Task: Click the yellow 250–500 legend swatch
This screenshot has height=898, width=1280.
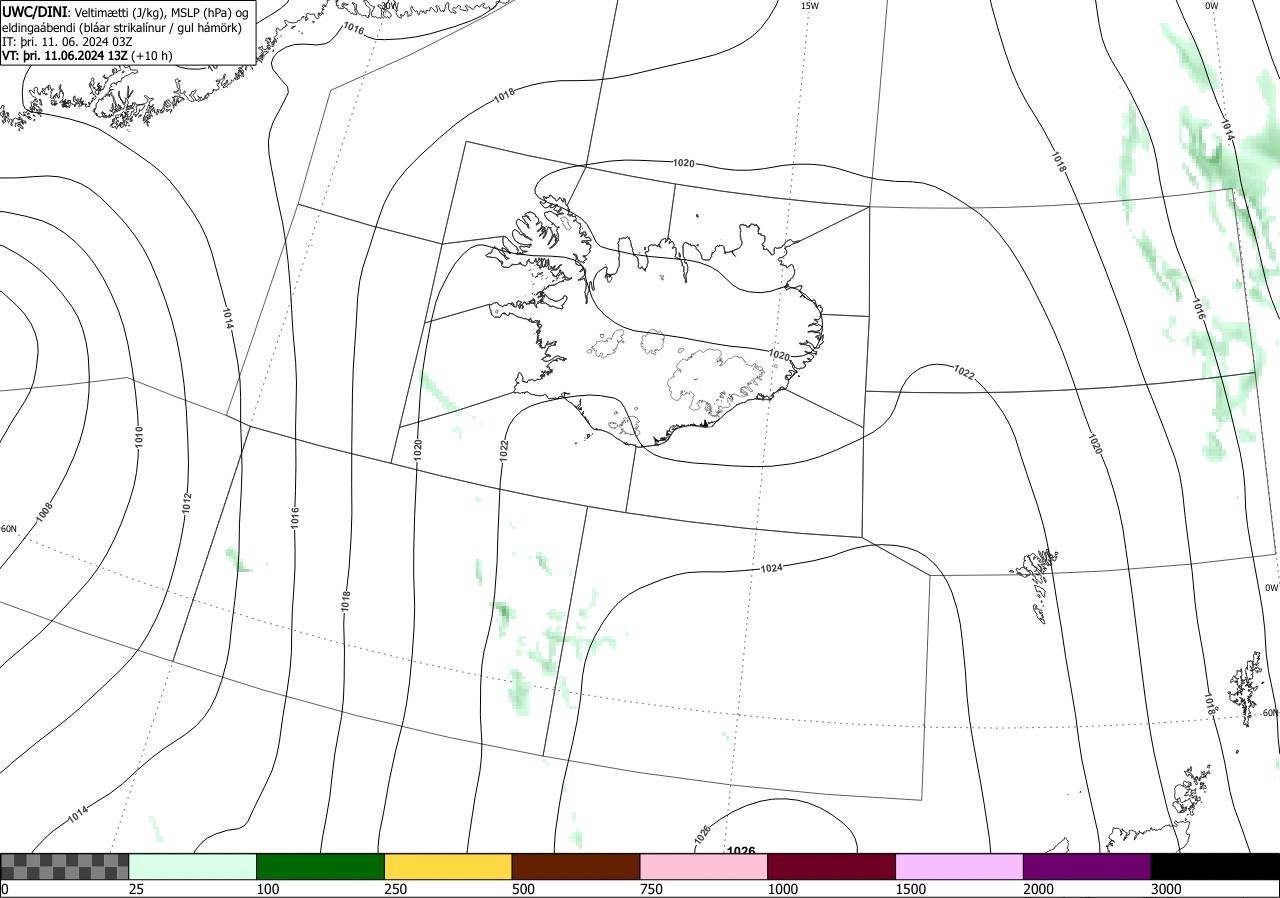Action: pyautogui.click(x=448, y=866)
